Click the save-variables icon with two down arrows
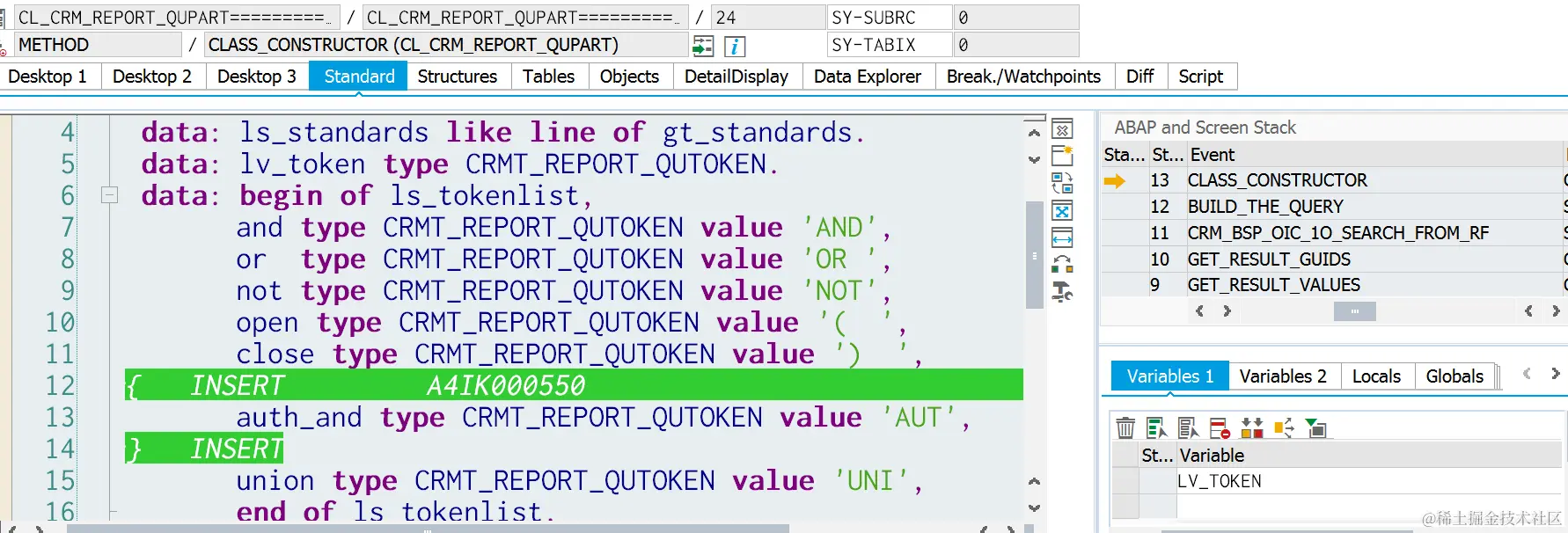The image size is (1568, 533). coord(1251,428)
